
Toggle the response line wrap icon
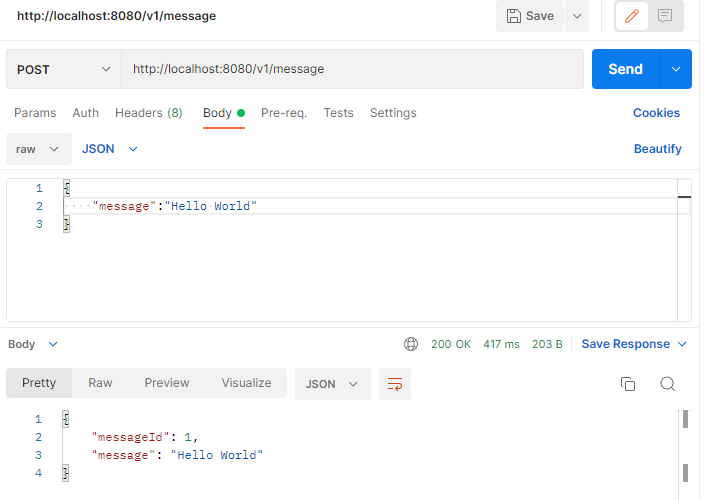395,384
